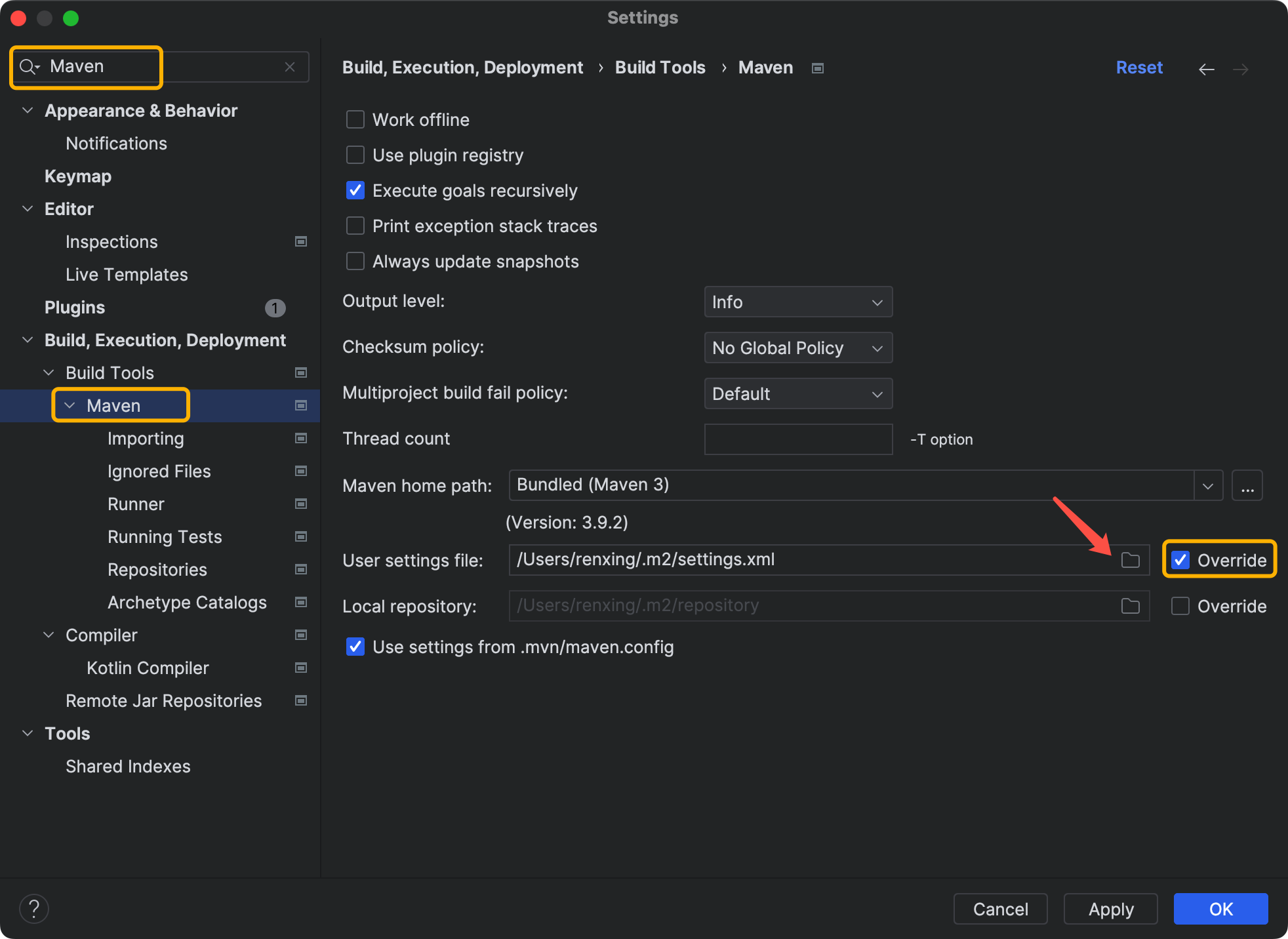Toggle Use settings from .mvn/maven.config
Screen dimensions: 1288x939
click(355, 647)
